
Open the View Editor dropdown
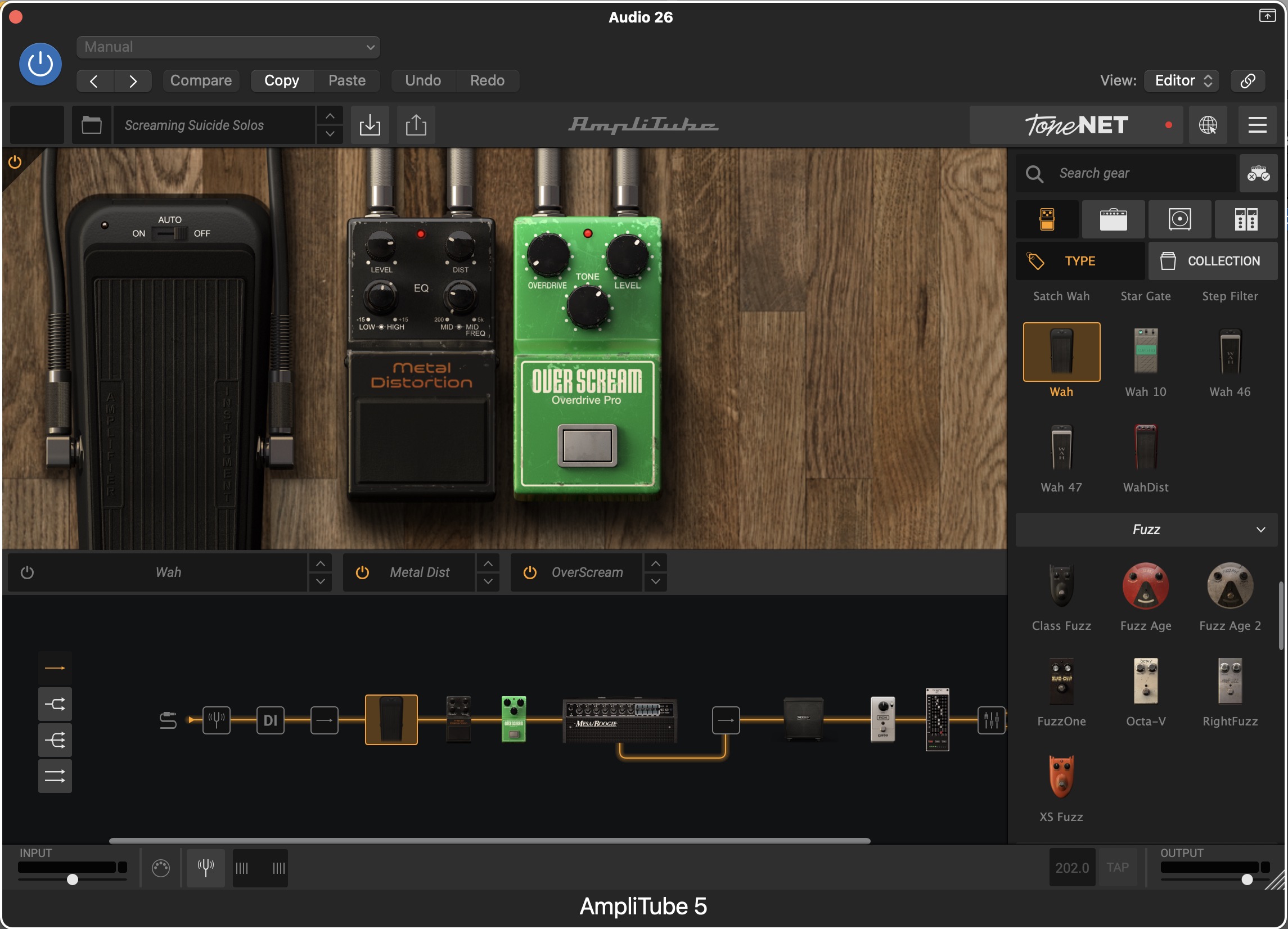click(x=1182, y=80)
